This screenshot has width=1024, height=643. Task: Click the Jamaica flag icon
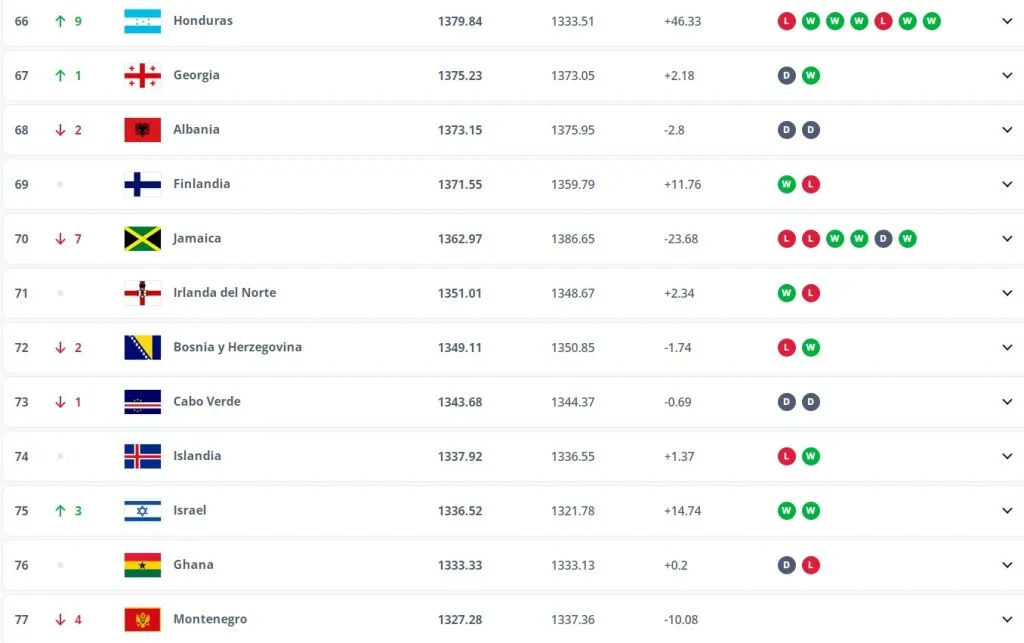click(142, 239)
